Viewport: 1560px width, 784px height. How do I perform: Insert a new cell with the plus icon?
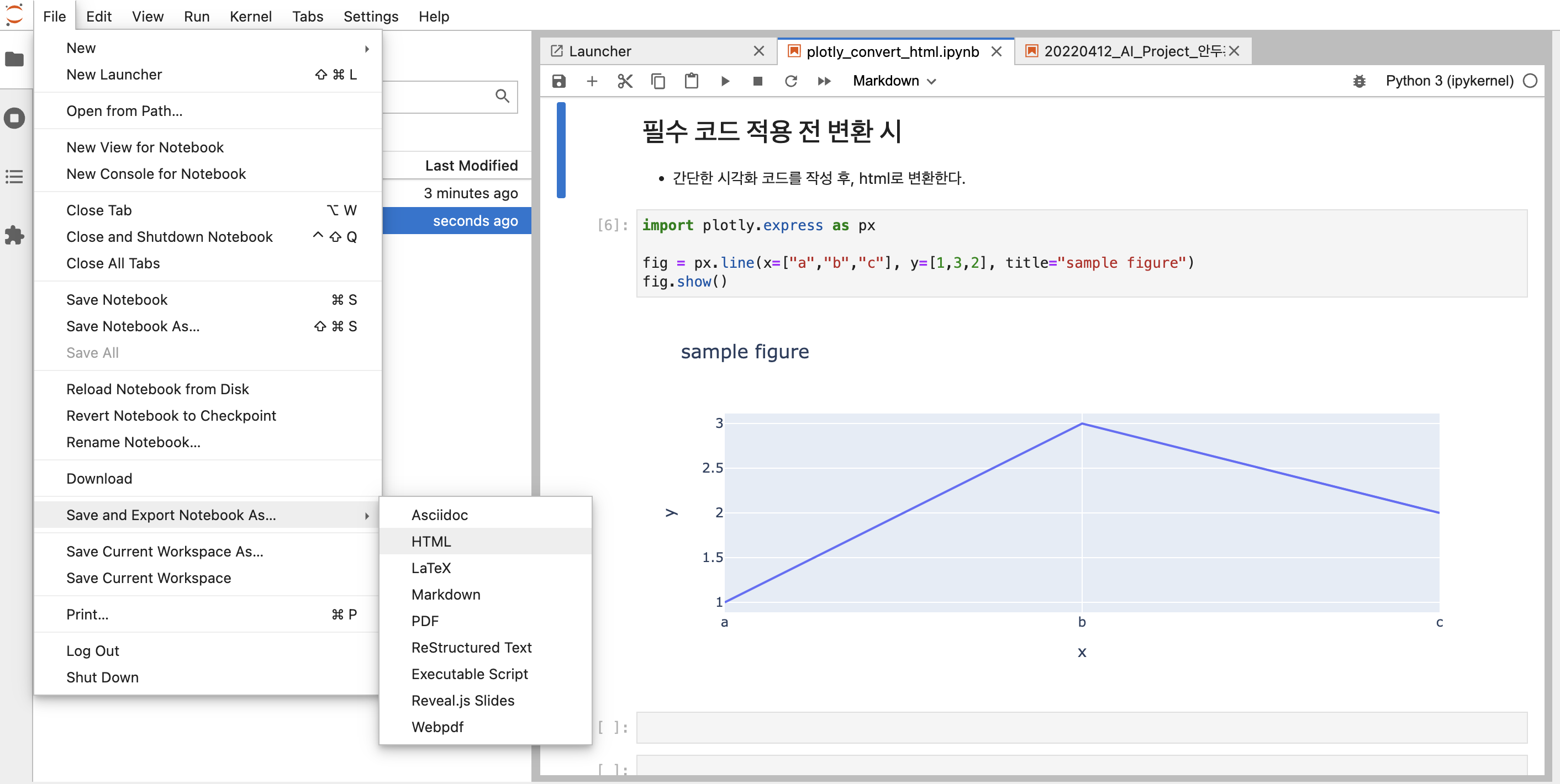tap(592, 81)
